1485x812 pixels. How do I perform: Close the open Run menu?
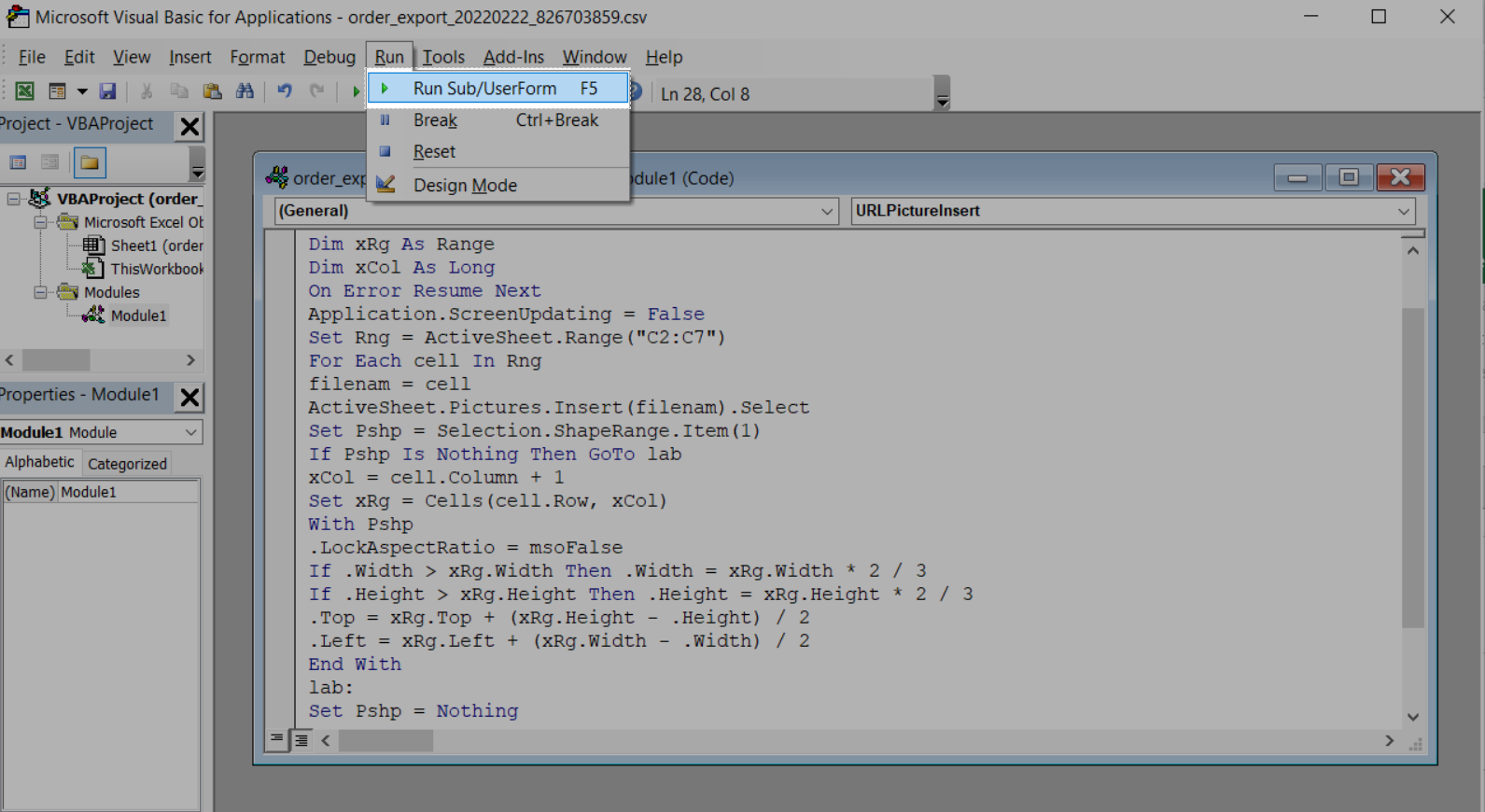pyautogui.click(x=389, y=57)
